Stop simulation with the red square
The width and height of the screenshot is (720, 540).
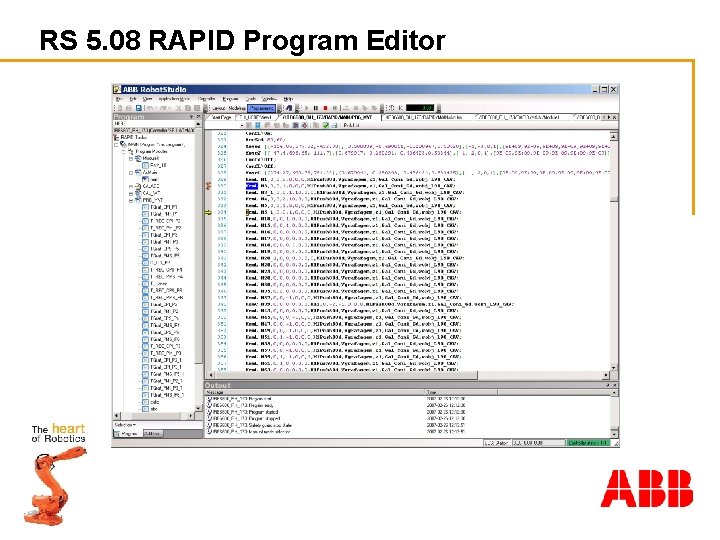click(325, 108)
